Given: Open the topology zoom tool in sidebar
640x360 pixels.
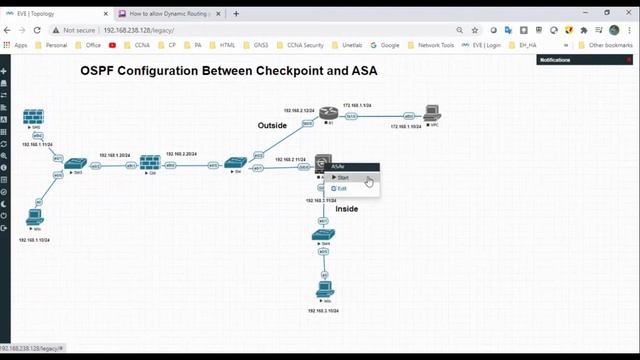Looking at the screenshot, I should [4, 156].
